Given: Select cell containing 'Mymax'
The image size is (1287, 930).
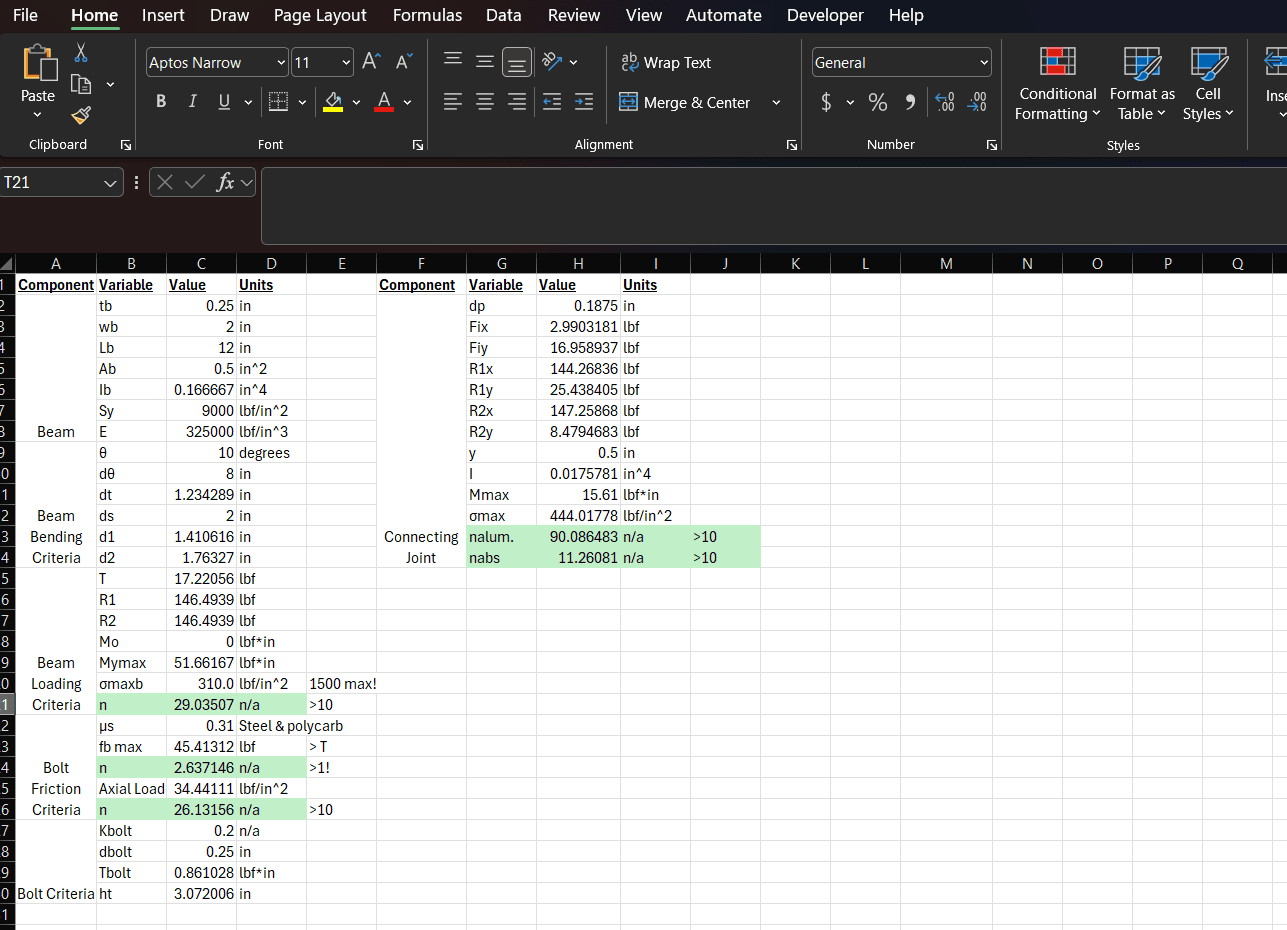Looking at the screenshot, I should tap(131, 662).
